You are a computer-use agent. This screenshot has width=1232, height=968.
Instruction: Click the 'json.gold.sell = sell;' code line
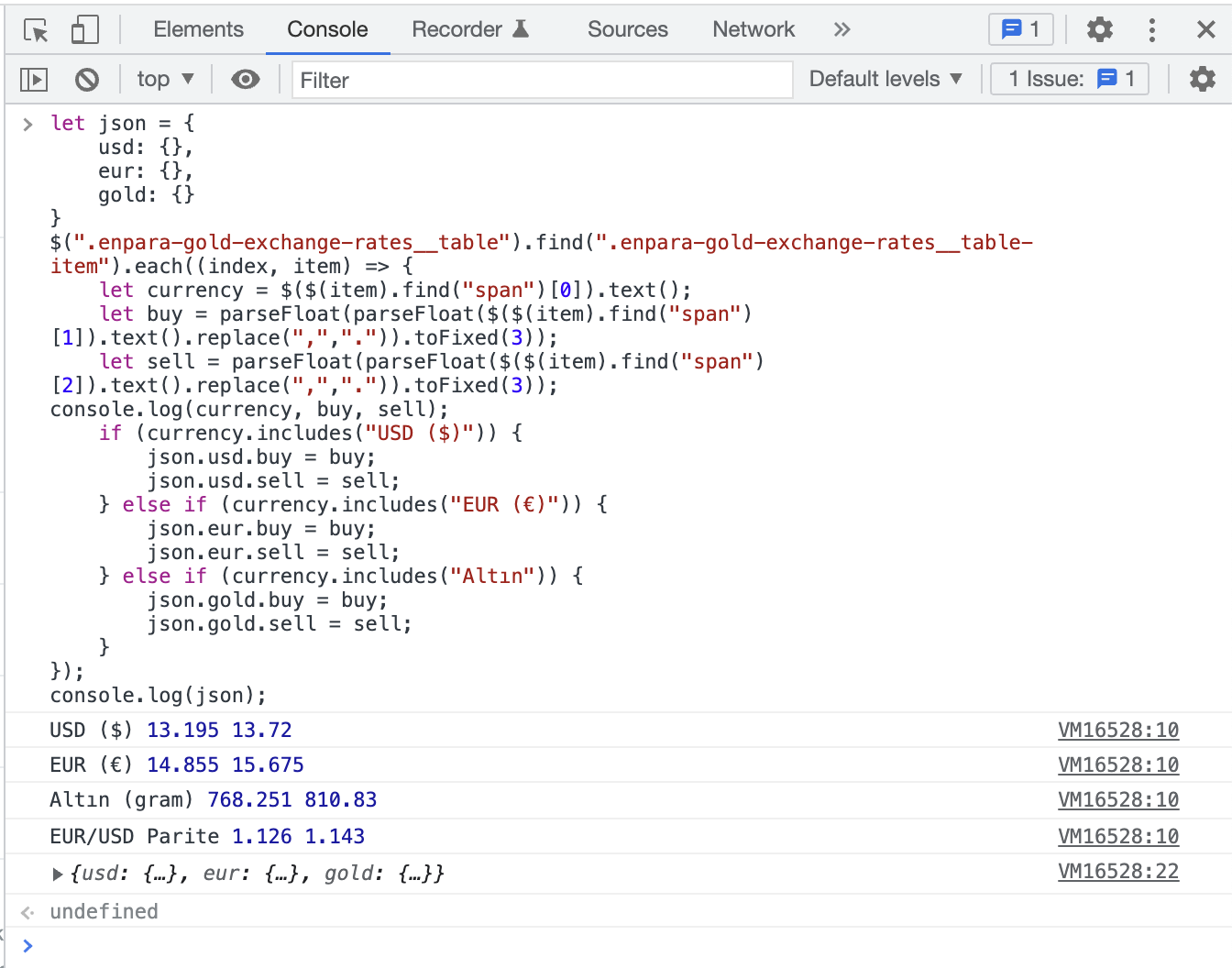[280, 623]
